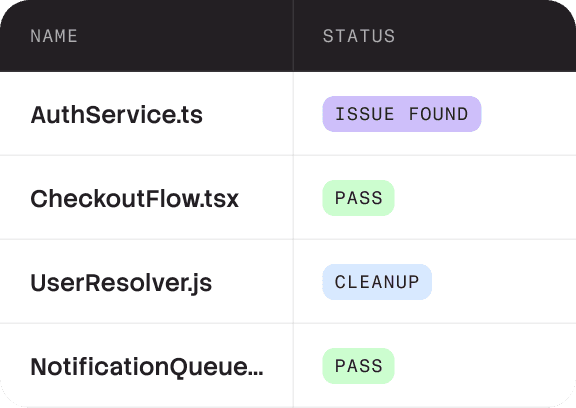Sort the table by NAME header
The width and height of the screenshot is (576, 408).
[x=54, y=36]
